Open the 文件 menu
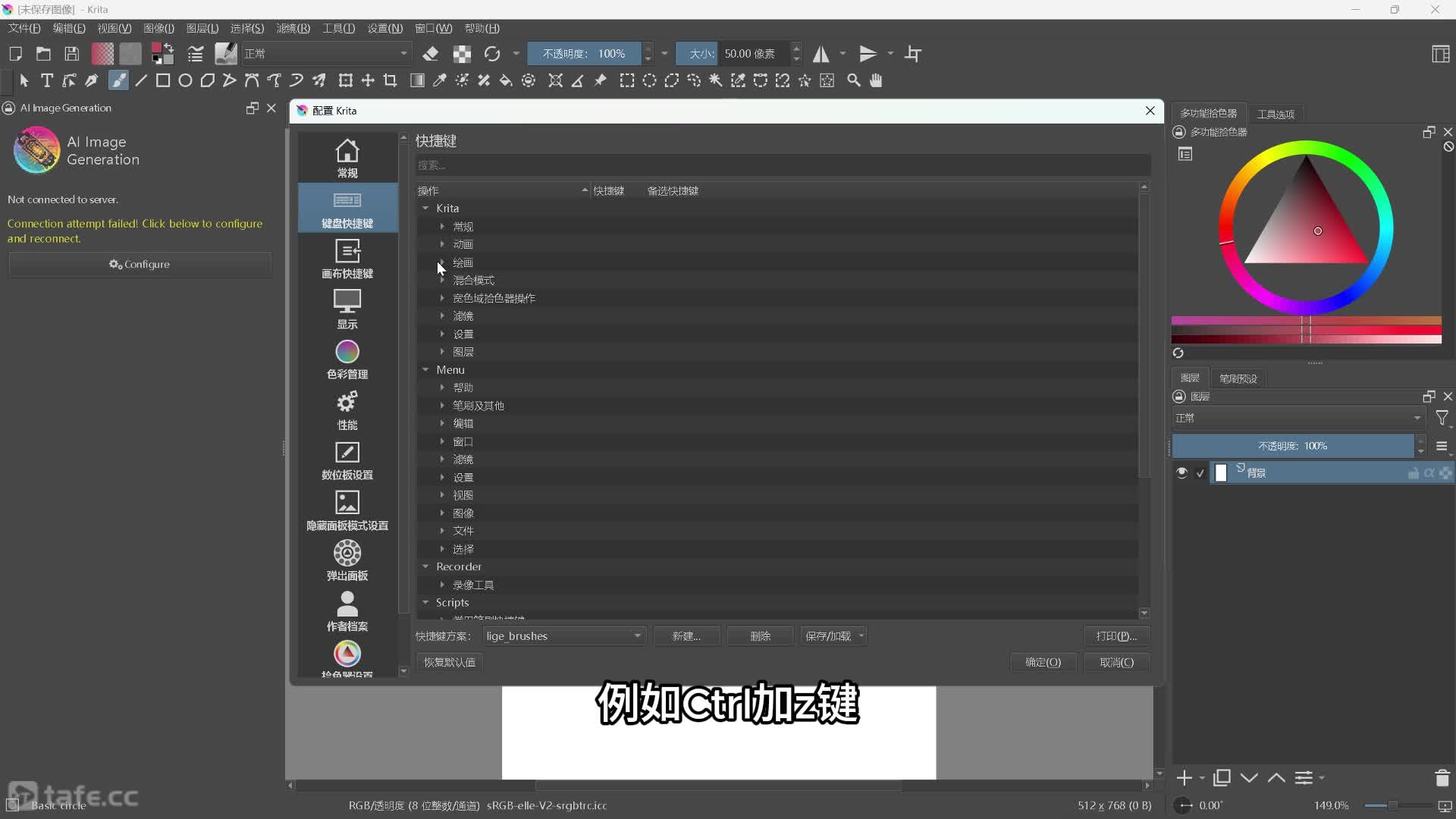The image size is (1456, 819). [24, 28]
